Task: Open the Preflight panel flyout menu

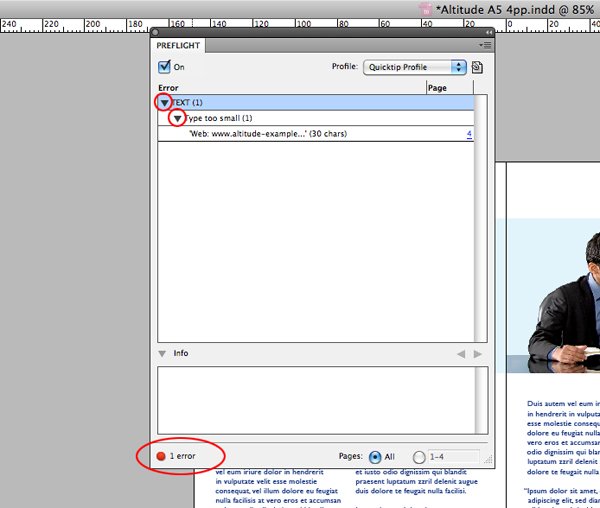Action: pos(485,45)
